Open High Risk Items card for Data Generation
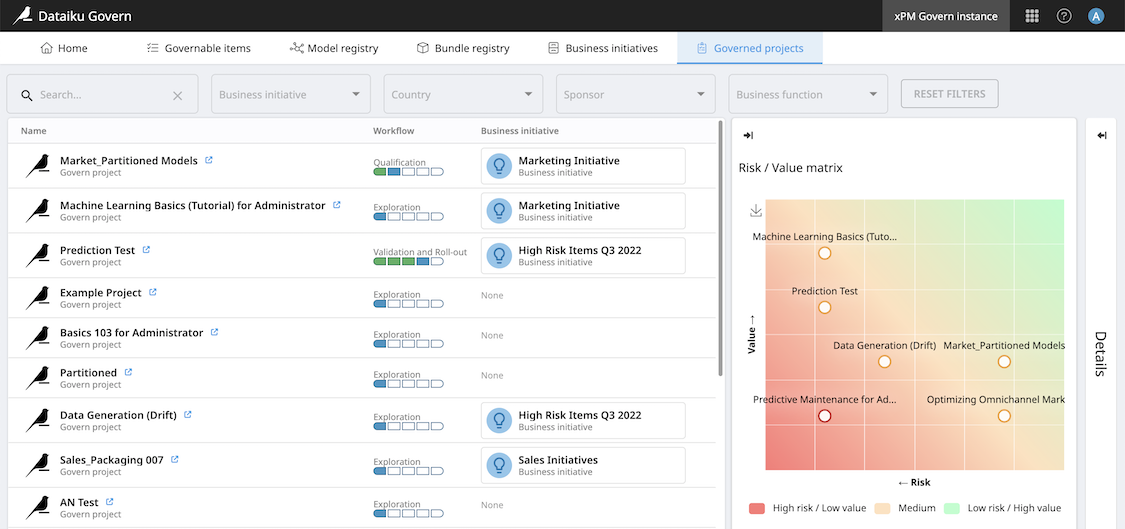The image size is (1125, 529). click(583, 420)
